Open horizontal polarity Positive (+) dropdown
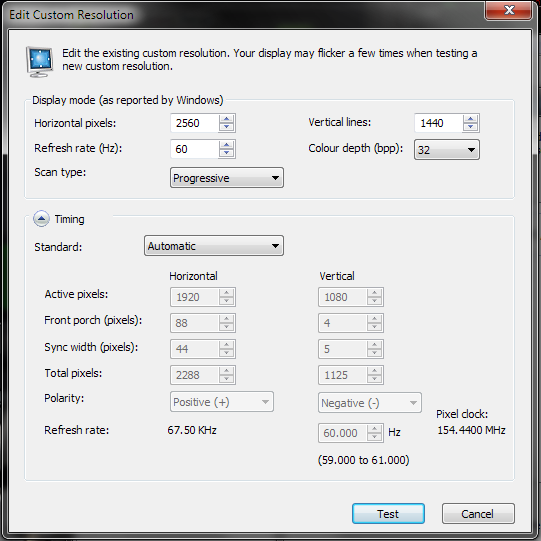The width and height of the screenshot is (541, 541). 222,402
